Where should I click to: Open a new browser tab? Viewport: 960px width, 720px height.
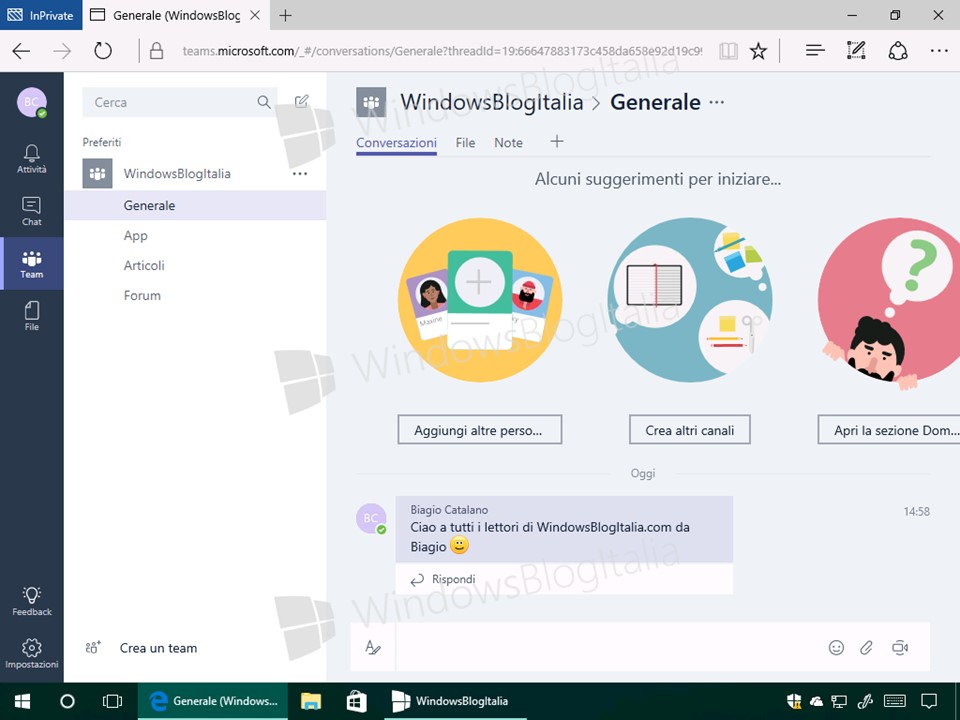pos(285,15)
